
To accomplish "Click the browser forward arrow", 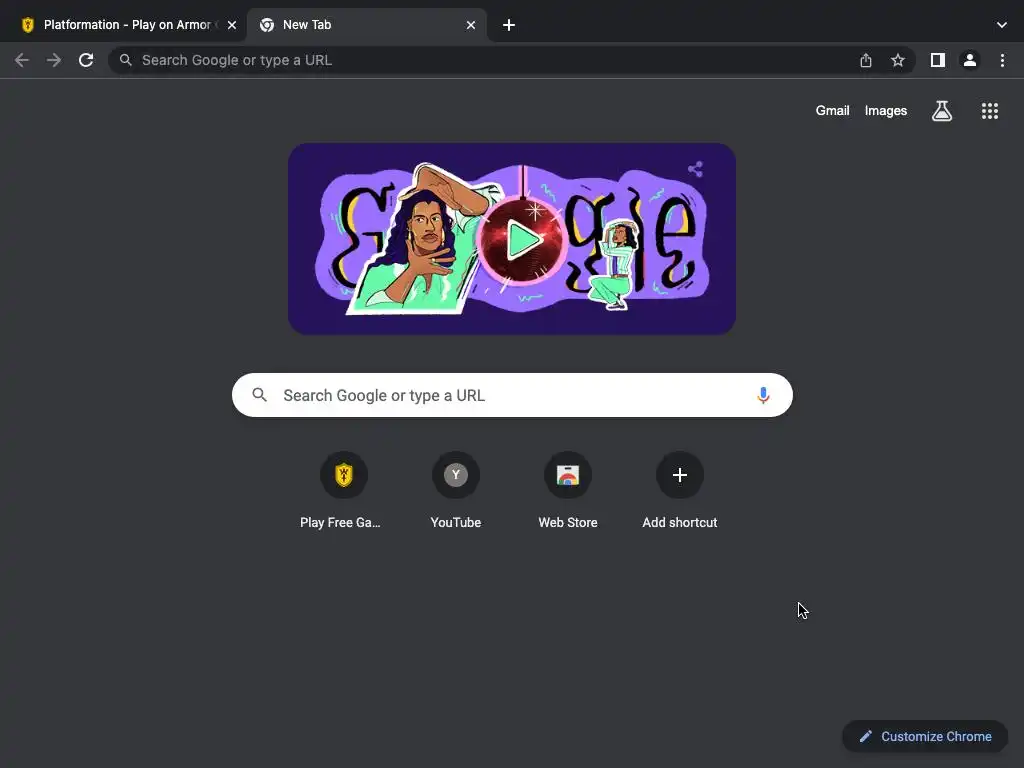I will pyautogui.click(x=54, y=60).
